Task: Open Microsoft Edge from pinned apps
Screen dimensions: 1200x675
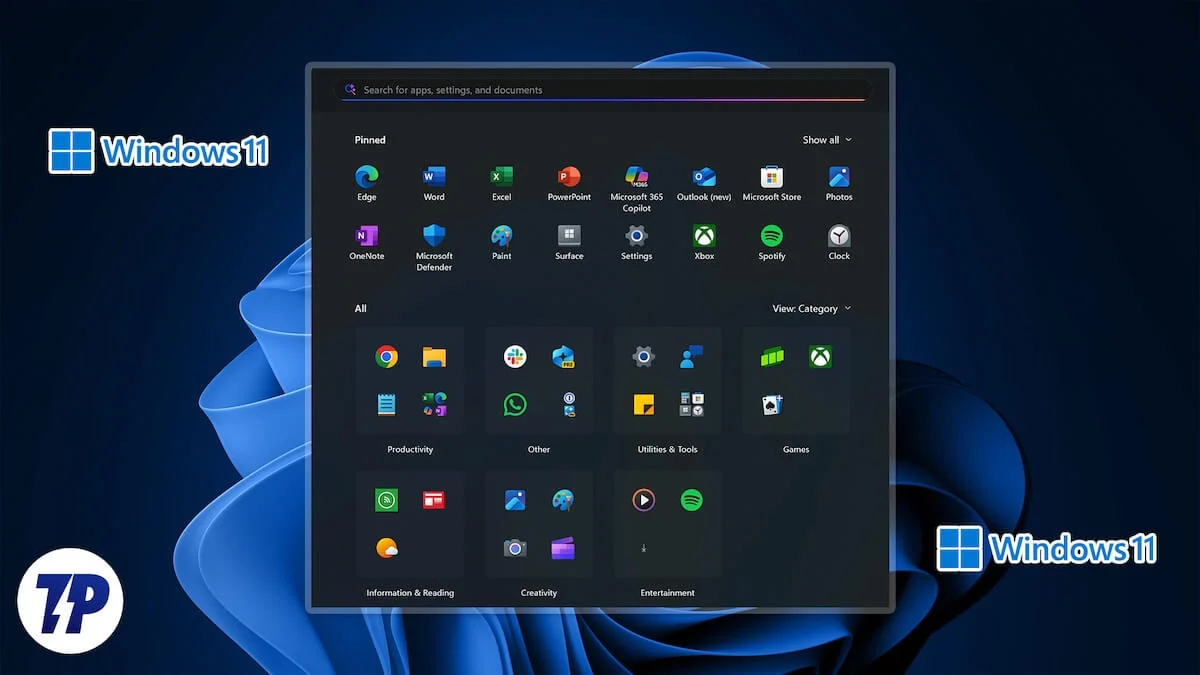Action: click(366, 177)
